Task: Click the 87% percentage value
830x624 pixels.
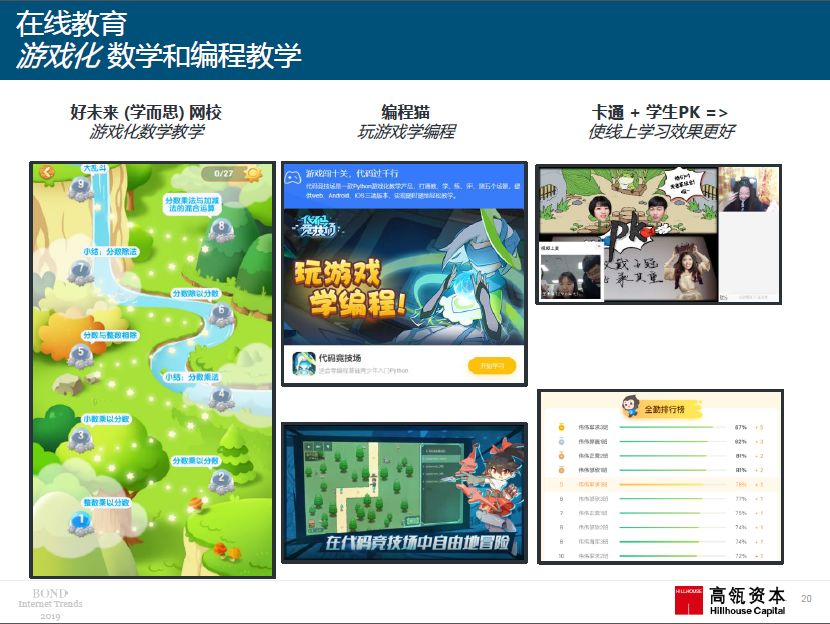Action: [x=741, y=427]
